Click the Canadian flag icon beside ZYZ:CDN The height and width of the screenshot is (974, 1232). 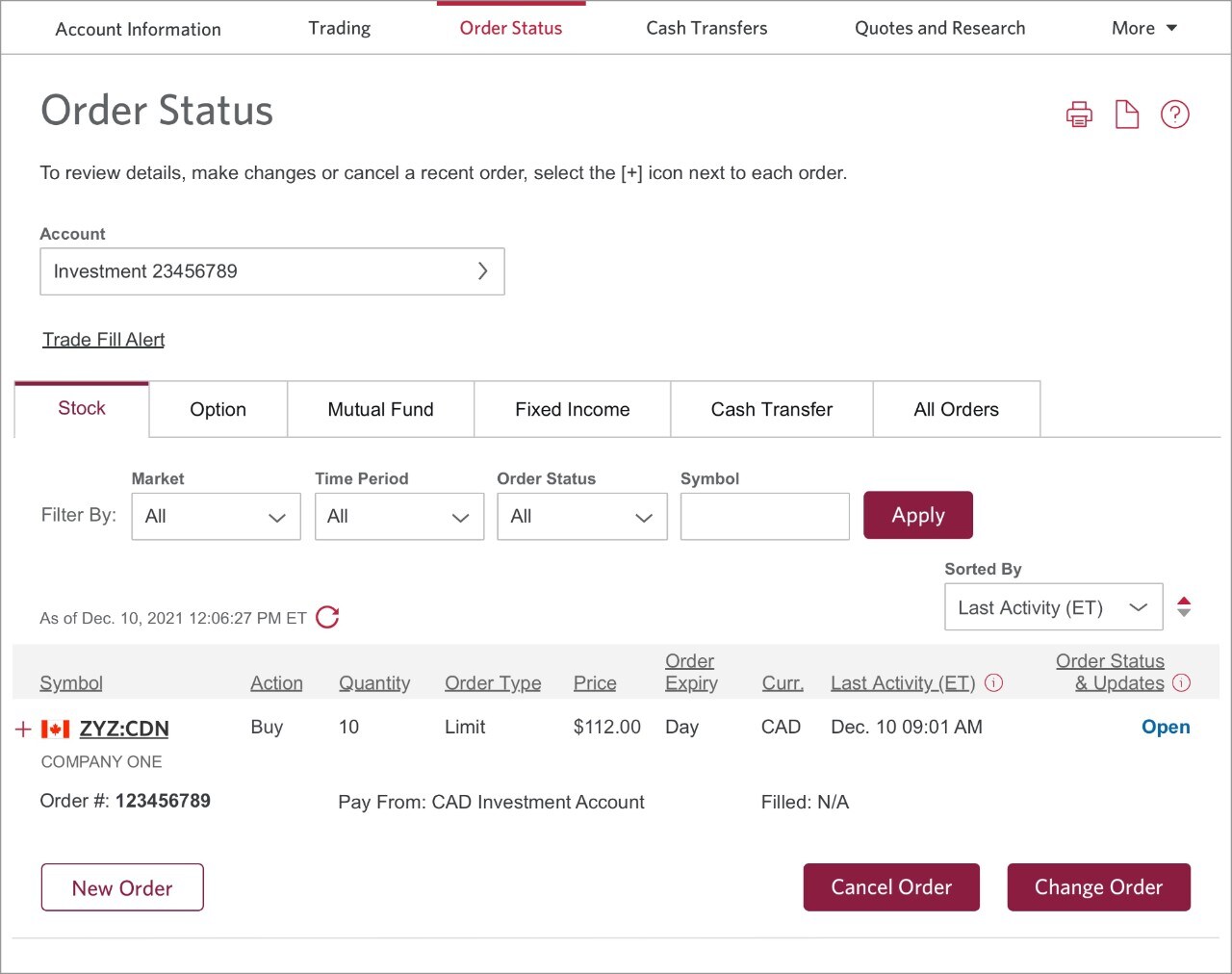[55, 730]
